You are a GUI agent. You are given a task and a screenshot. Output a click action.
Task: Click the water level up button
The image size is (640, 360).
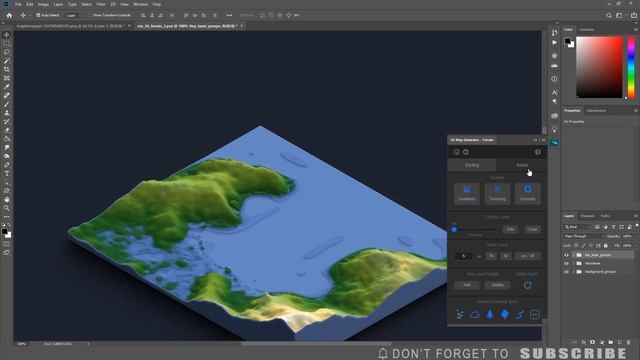491,256
